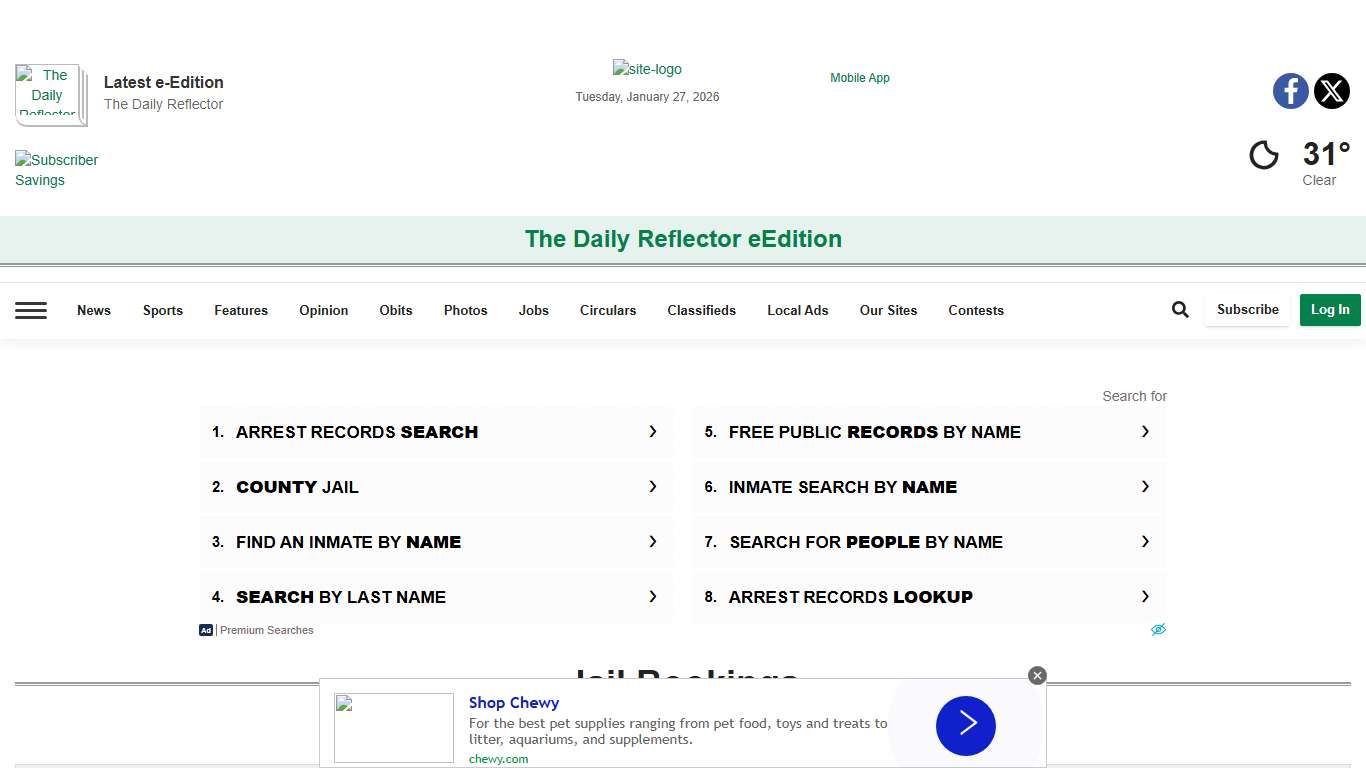Expand the ARREST RECORDS SEARCH chevron
The height and width of the screenshot is (768, 1366).
point(652,431)
